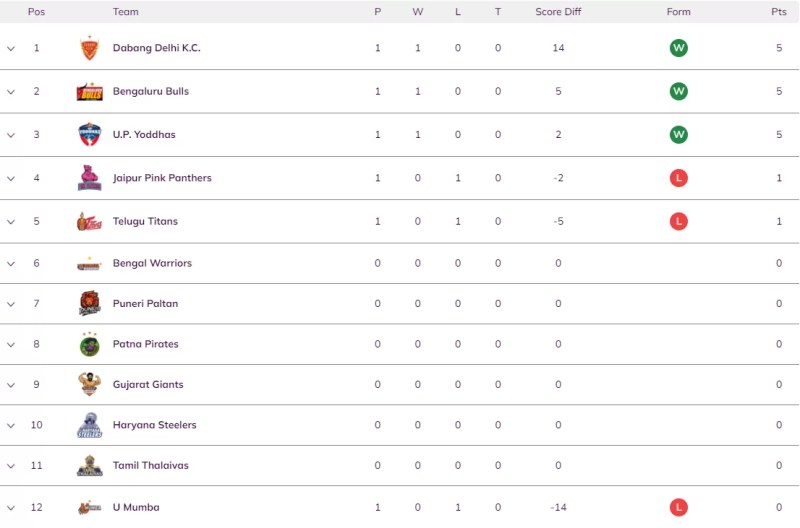
Task: Expand the U Mumba row chevron
Action: point(11,508)
